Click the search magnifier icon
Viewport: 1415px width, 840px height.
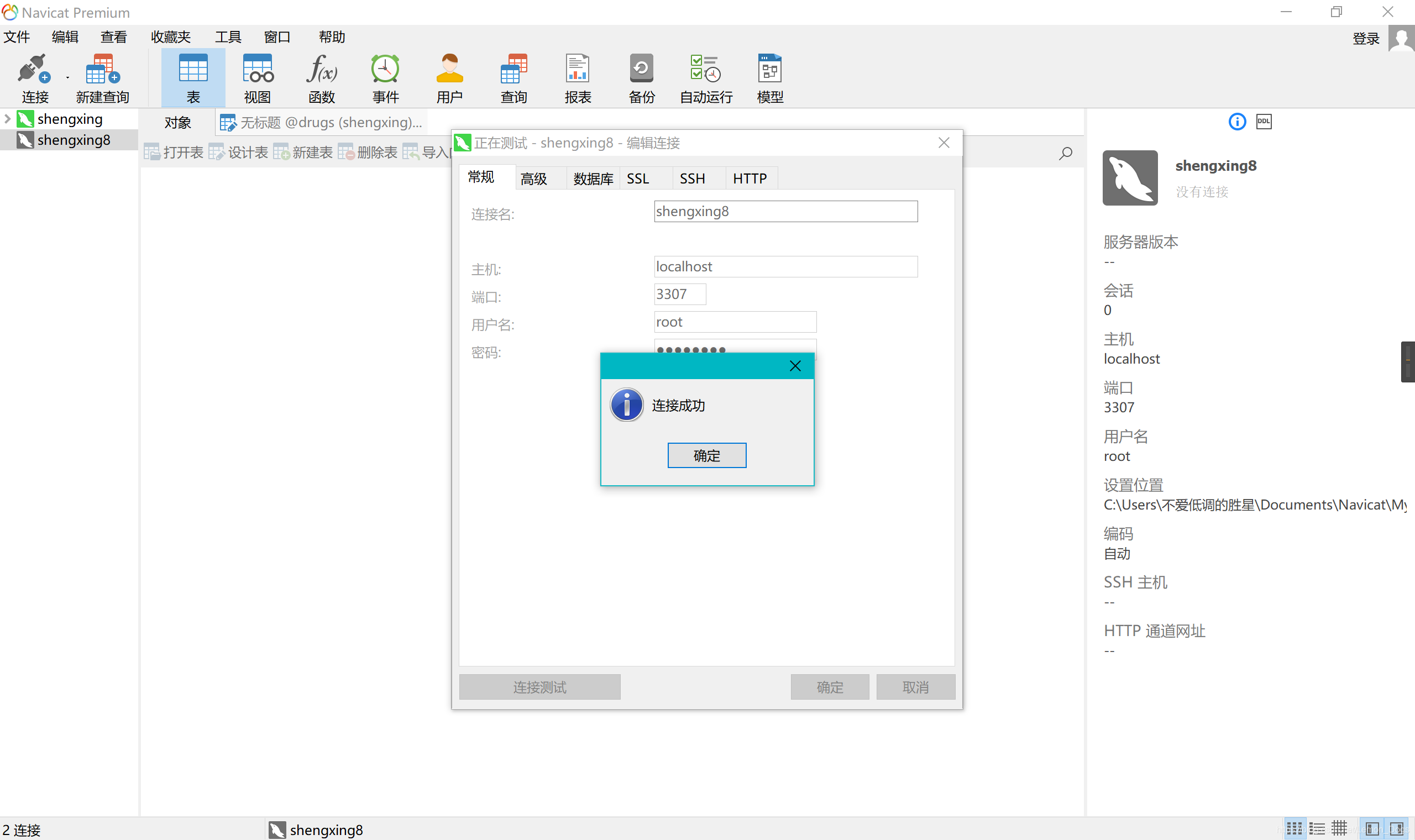[1065, 154]
